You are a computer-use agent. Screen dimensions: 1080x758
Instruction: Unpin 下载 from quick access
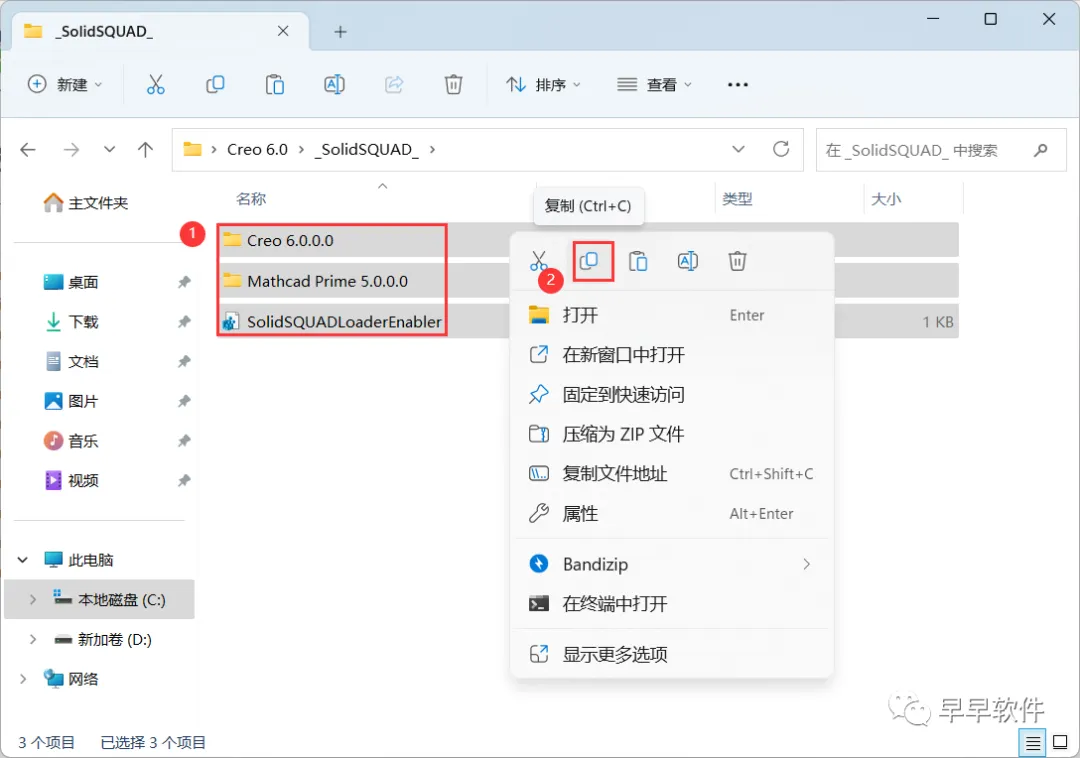tap(184, 322)
